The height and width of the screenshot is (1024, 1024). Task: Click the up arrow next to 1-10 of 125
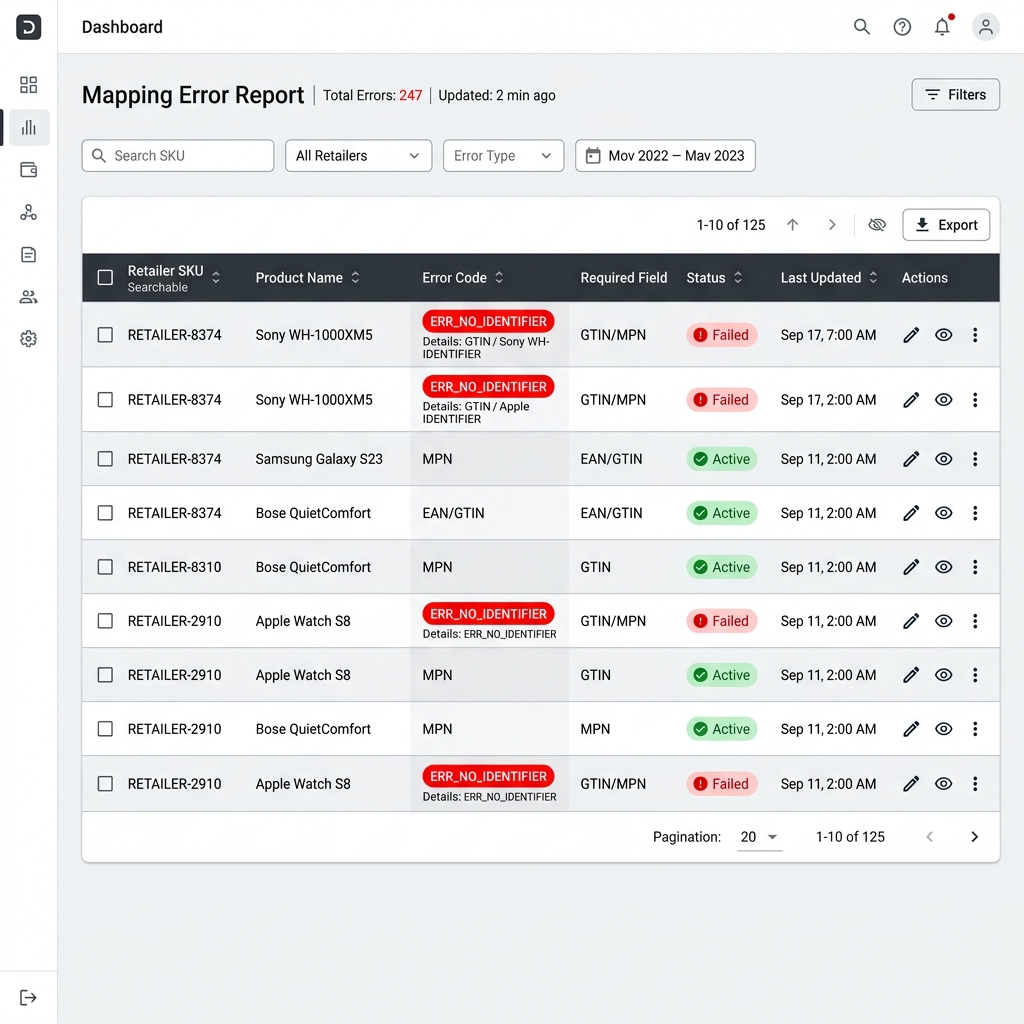click(792, 225)
